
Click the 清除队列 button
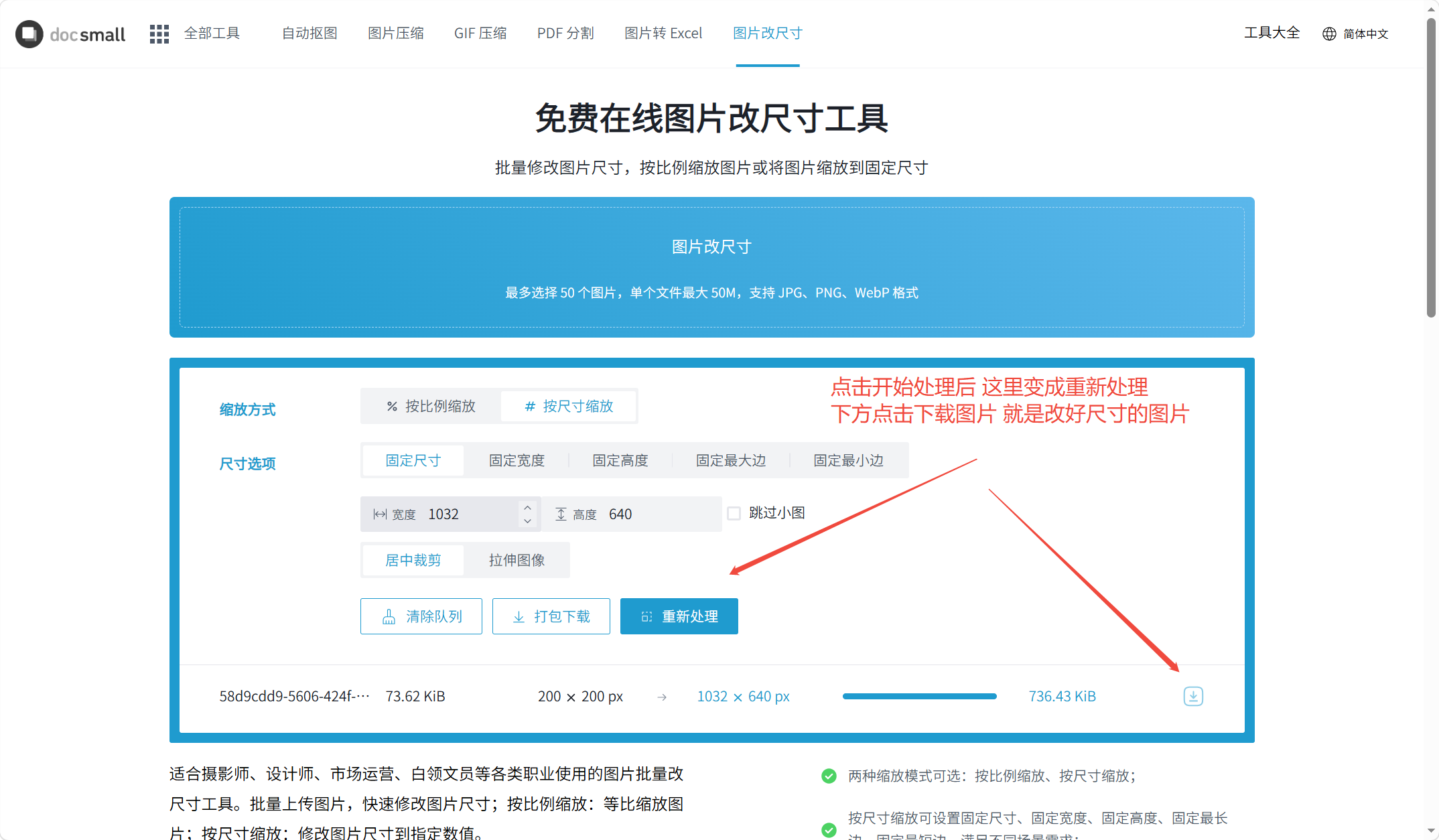coord(421,616)
